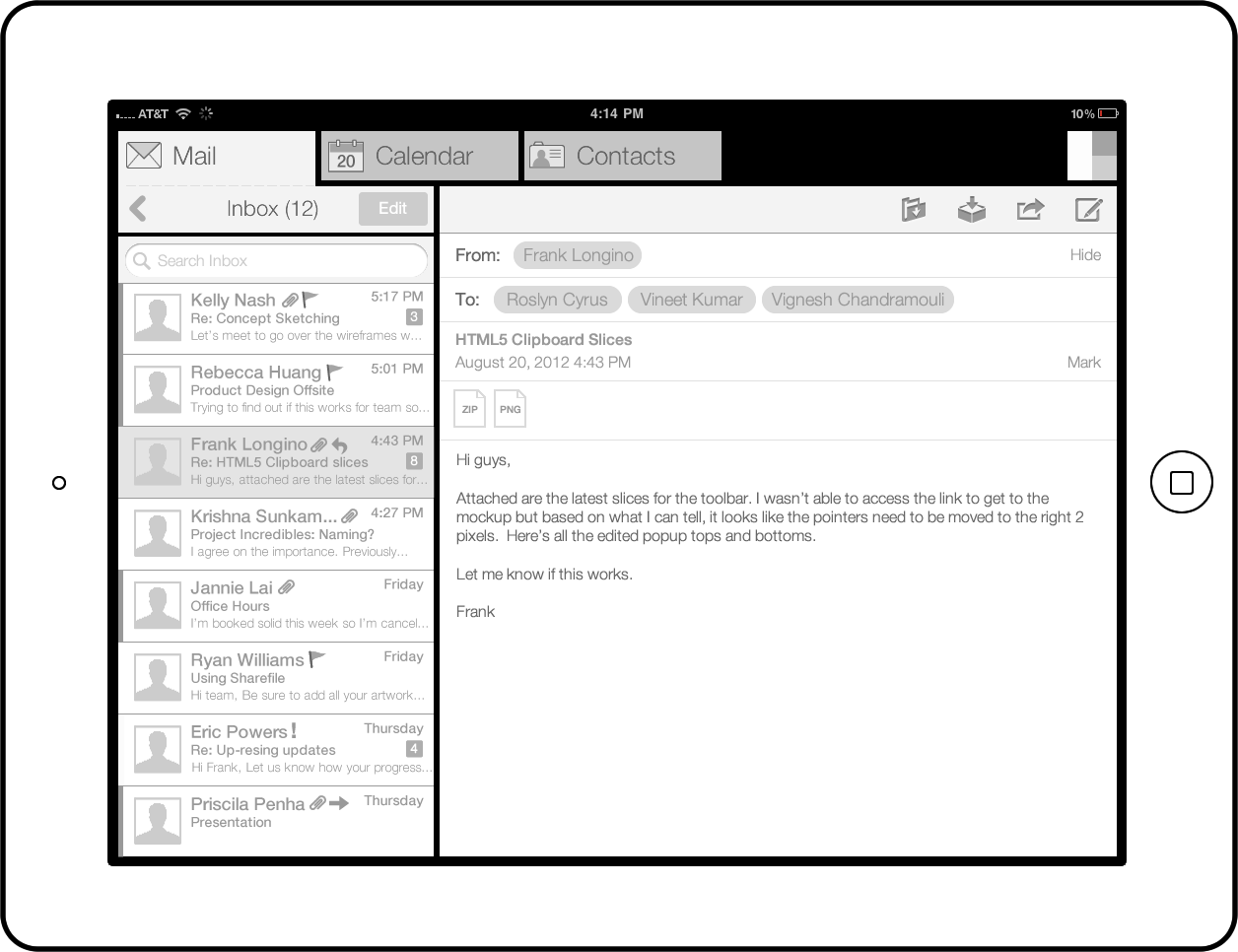The image size is (1238, 952).
Task: Click the date August 20, 2012 4:43 PM
Action: click(x=543, y=363)
